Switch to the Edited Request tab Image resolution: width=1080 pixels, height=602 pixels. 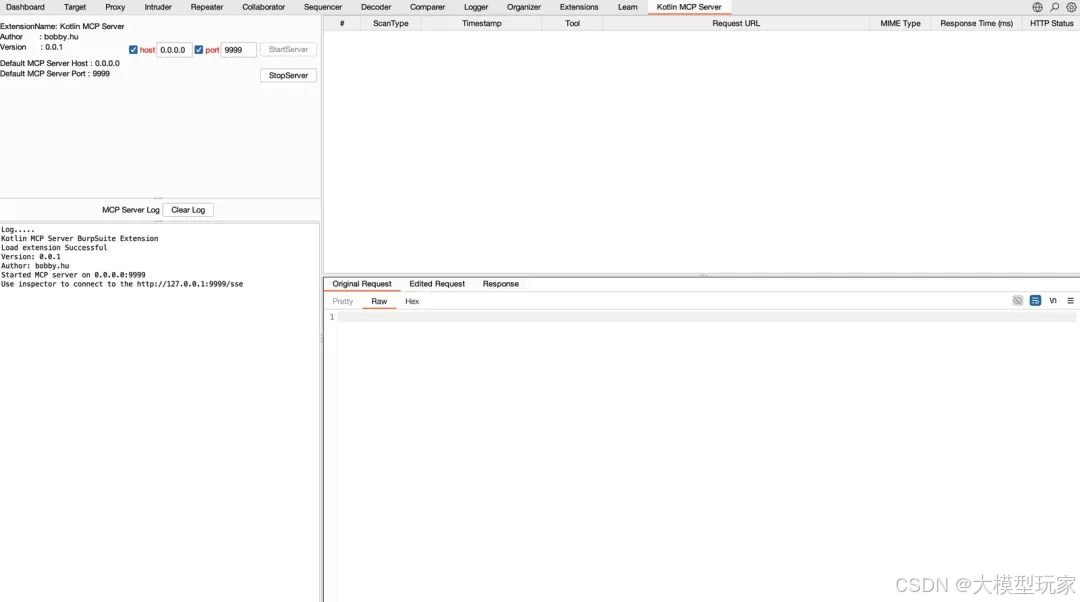tap(437, 284)
